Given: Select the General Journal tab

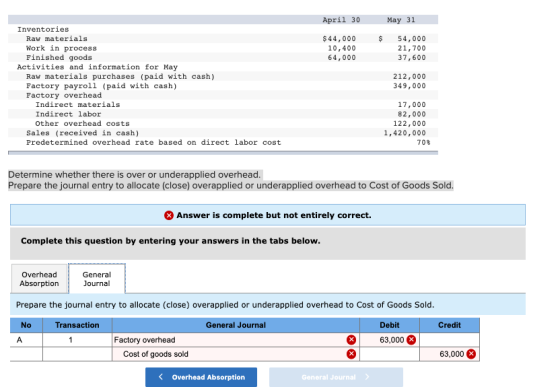Looking at the screenshot, I should pyautogui.click(x=97, y=279).
